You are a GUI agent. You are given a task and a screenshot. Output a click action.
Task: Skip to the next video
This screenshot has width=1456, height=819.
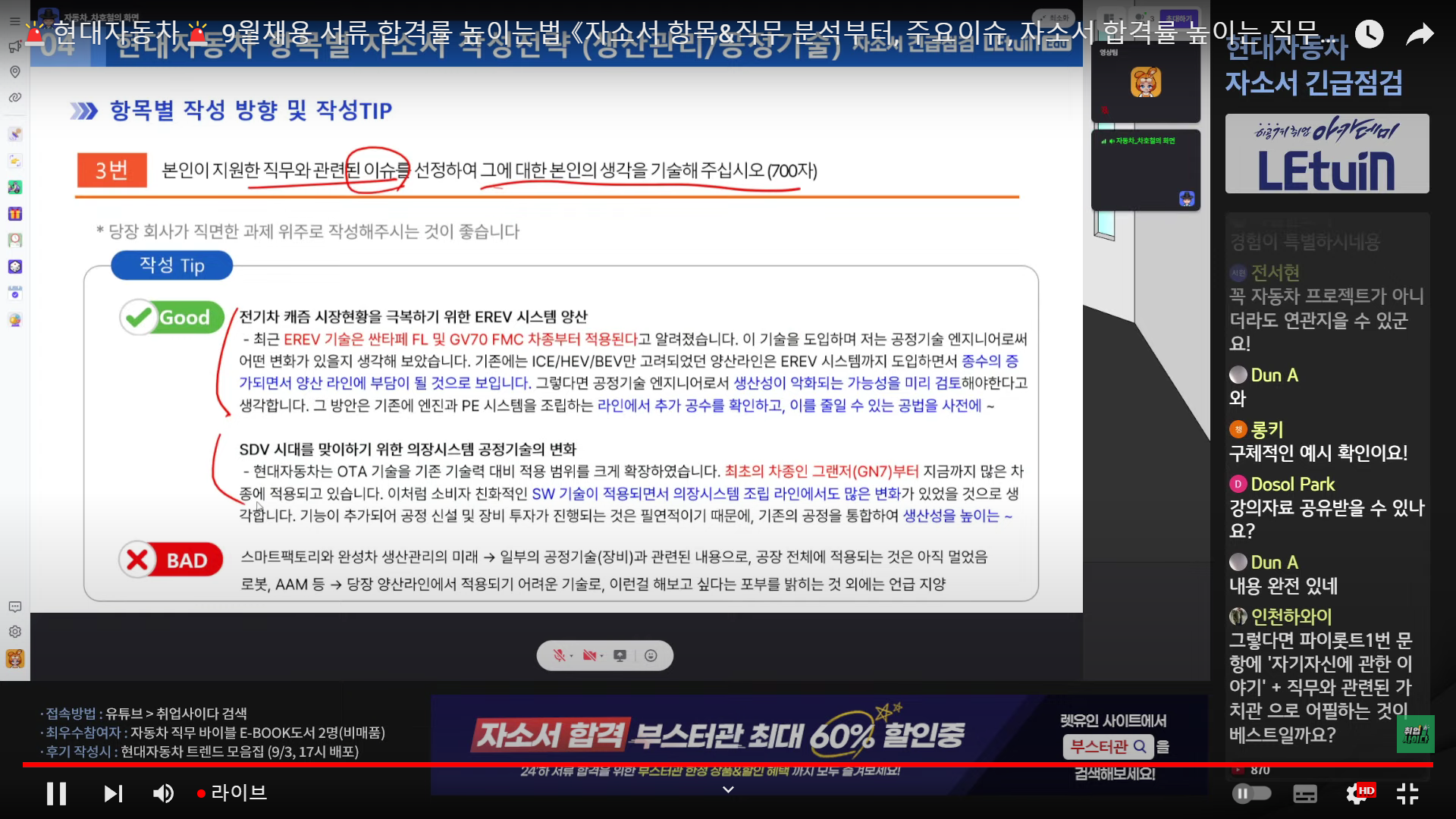click(113, 793)
